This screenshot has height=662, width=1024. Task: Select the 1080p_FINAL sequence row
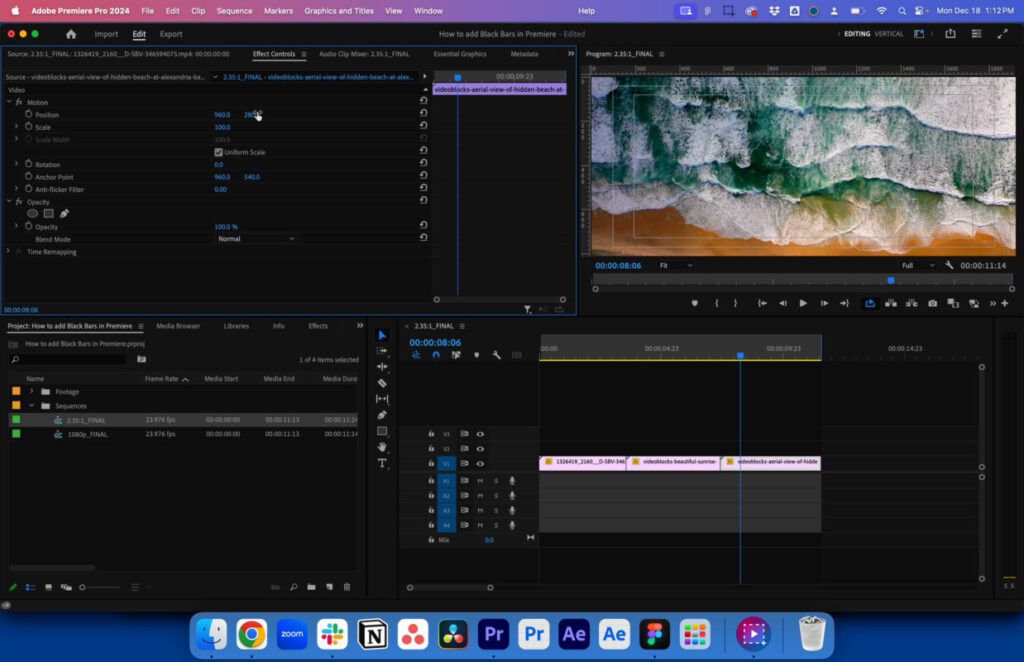(x=183, y=434)
